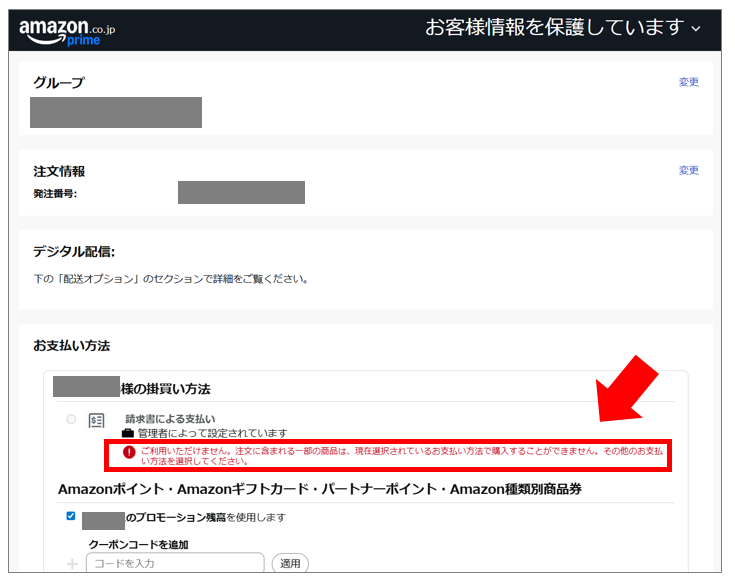This screenshot has height=581, width=735.
Task: Select 請求書による支払い radio button
Action: [x=71, y=419]
